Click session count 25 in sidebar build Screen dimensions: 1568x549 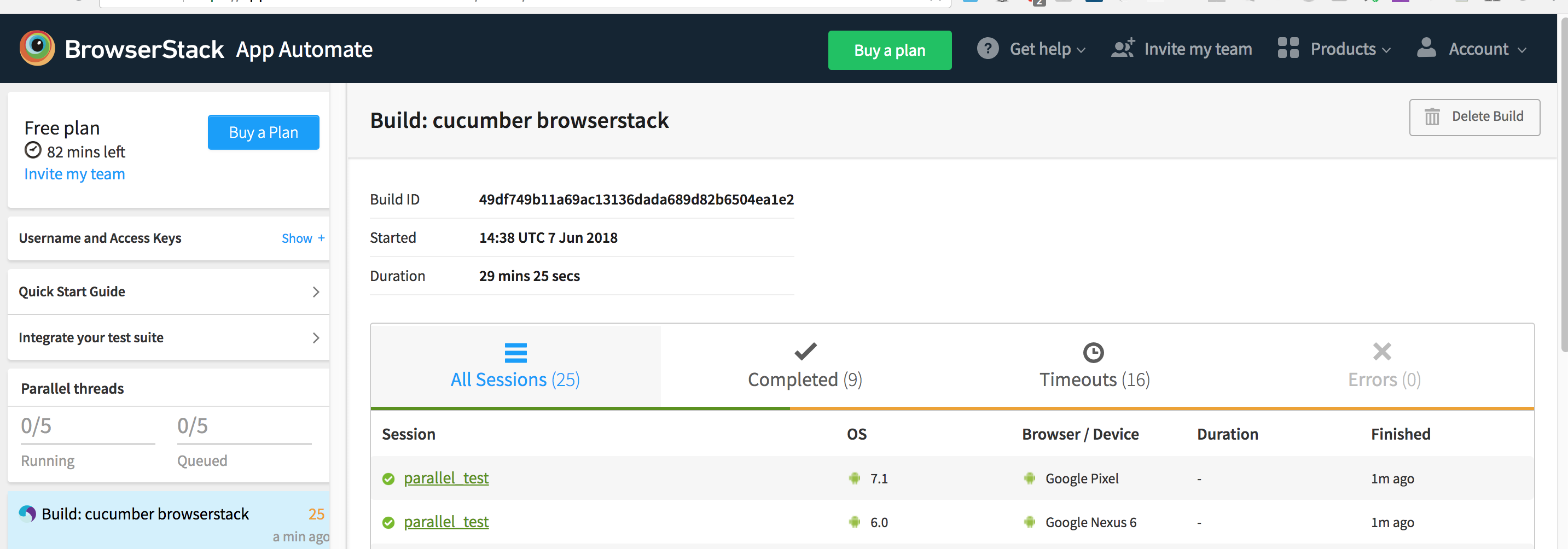316,515
